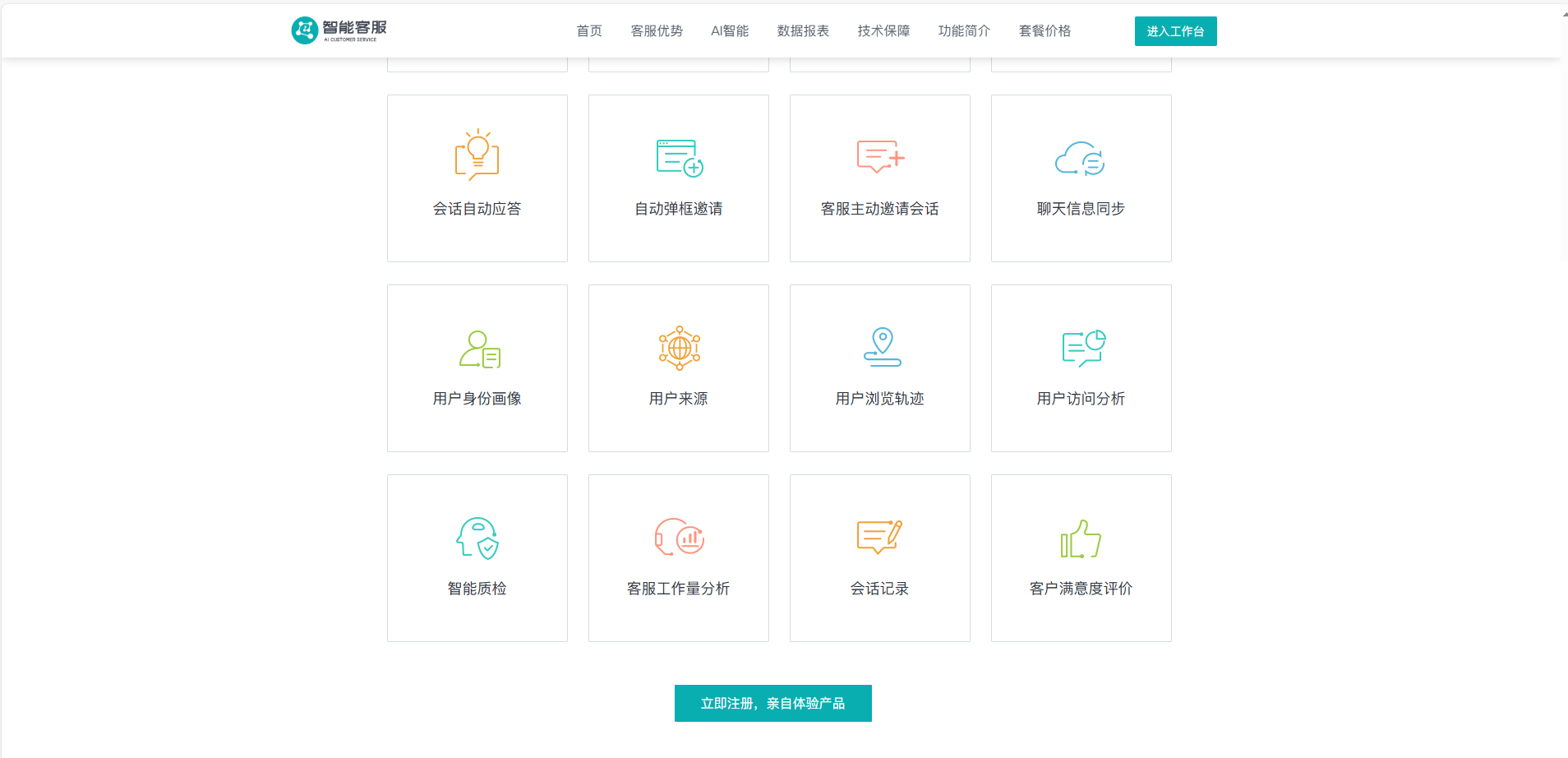The height and width of the screenshot is (758, 1568).
Task: Click the 客户满意度评价 thumbs-up icon
Action: tap(1081, 538)
